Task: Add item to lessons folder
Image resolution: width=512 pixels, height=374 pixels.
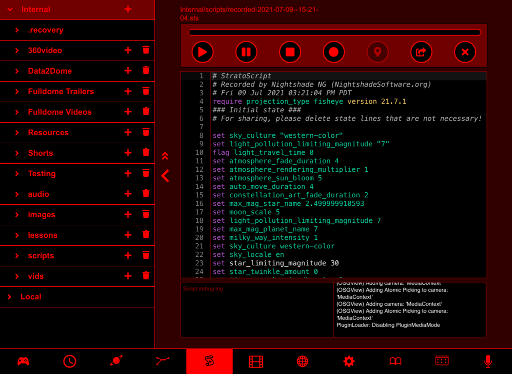Action: tap(128, 235)
